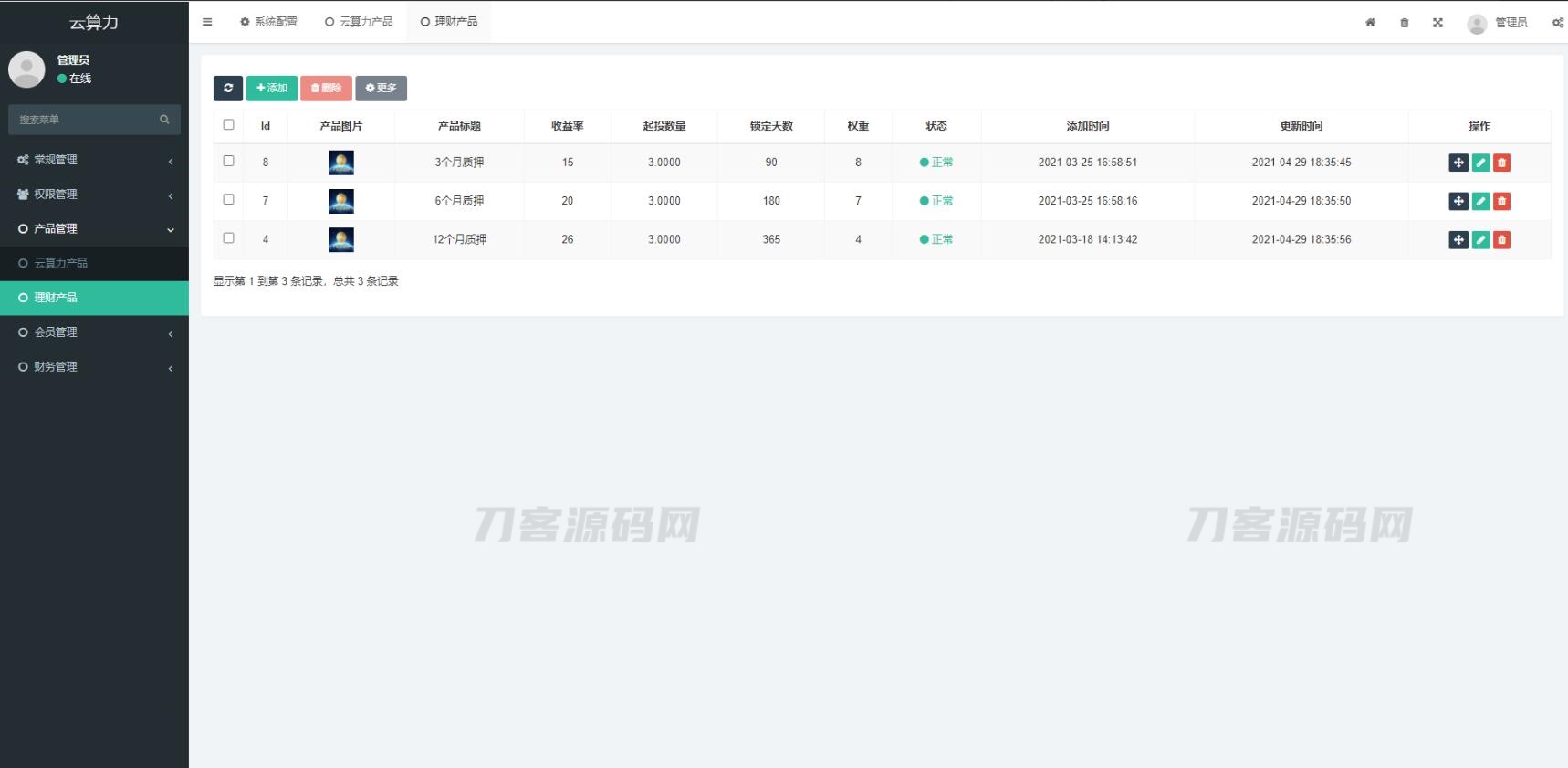Select the checkbox for row Id 8
Screen dimensions: 1568x768
[x=228, y=161]
